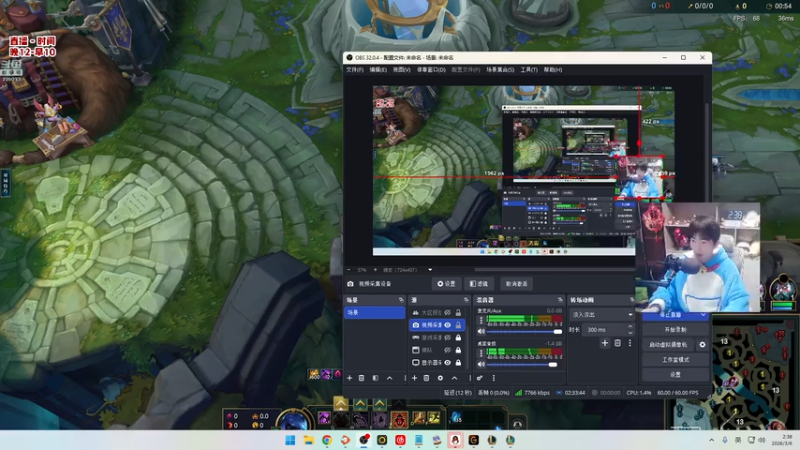The height and width of the screenshot is (450, 800).
Task: Open the 场景集合(S) menu in OBS
Action: click(x=500, y=70)
